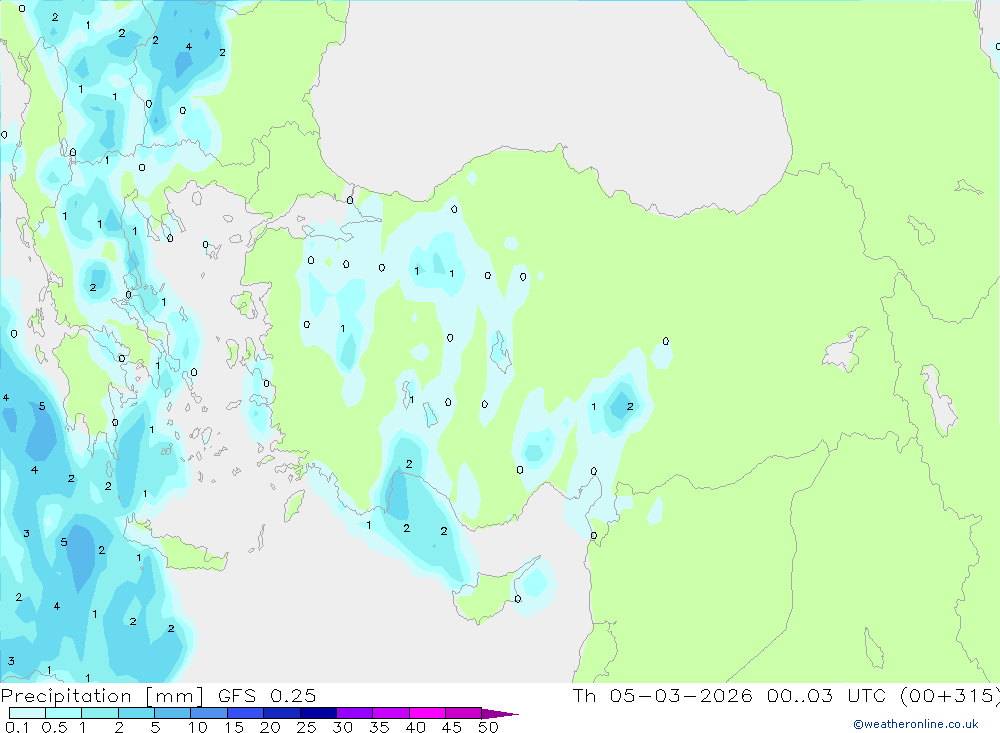Click the 2–5 mm legend color swatch

(x=136, y=713)
